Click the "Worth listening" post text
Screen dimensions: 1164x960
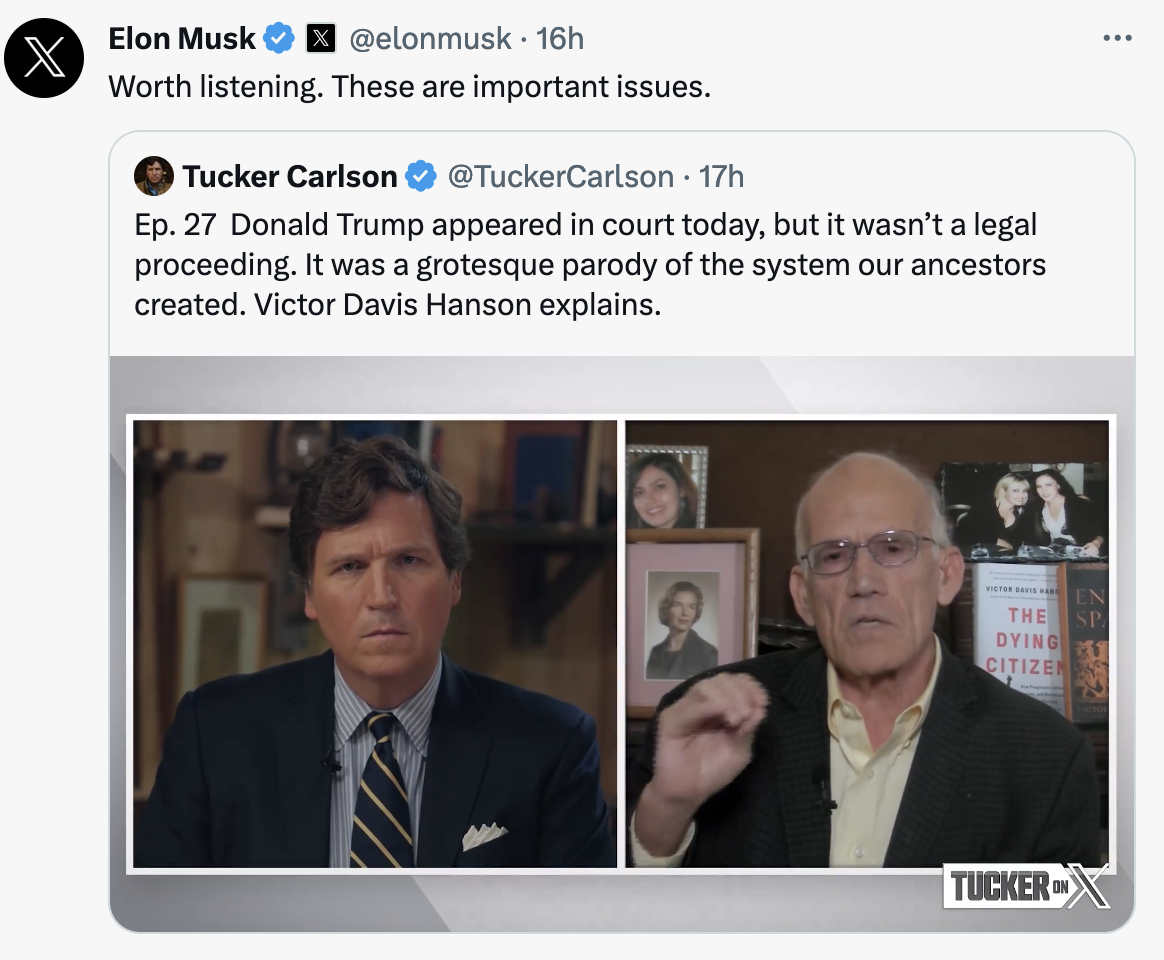(x=409, y=87)
